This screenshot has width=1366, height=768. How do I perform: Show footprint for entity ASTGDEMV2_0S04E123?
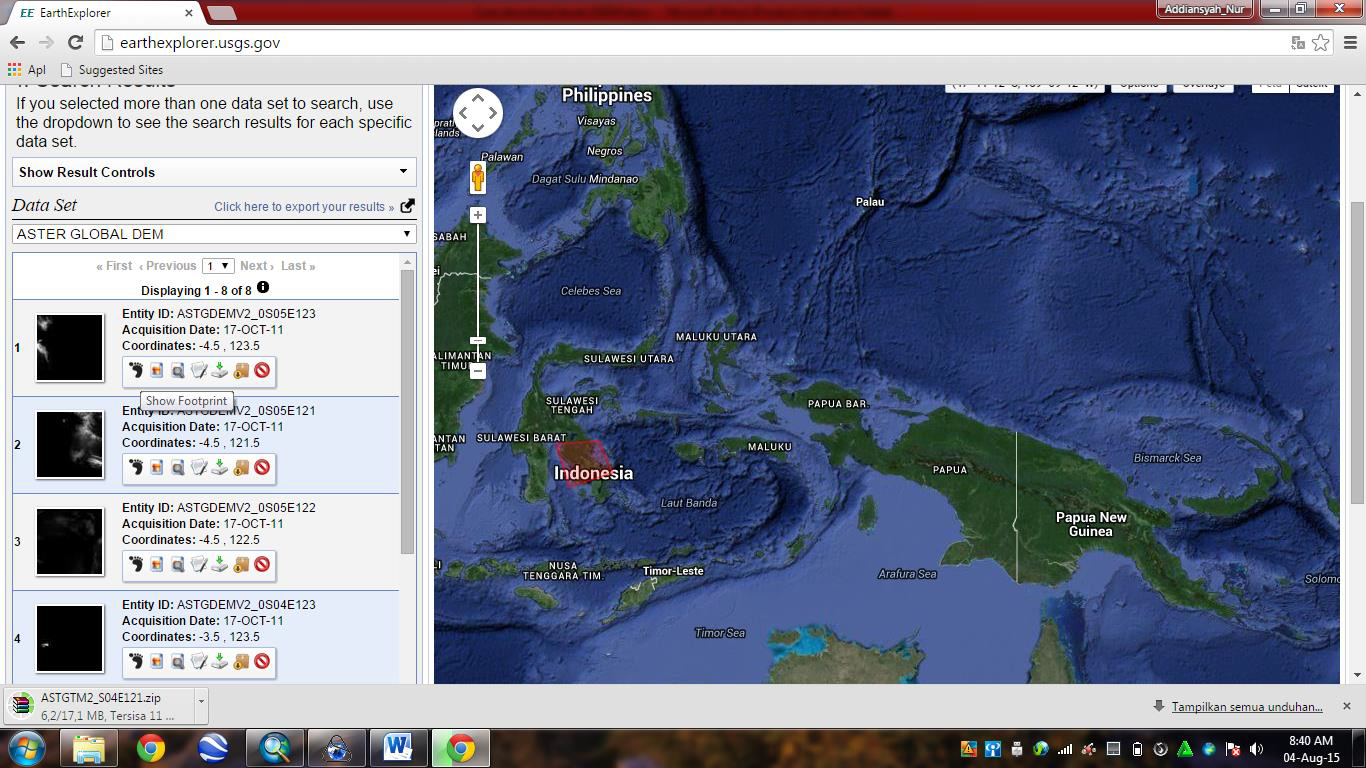(x=136, y=662)
